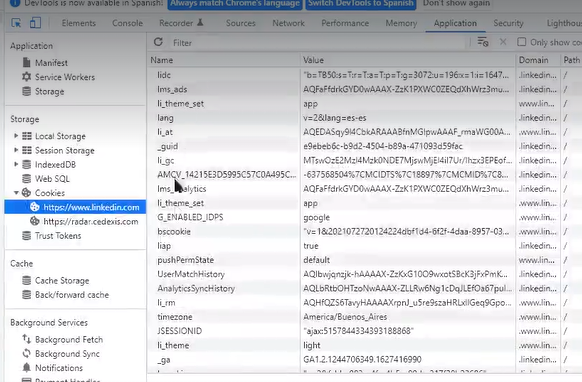
Task: Focus the cookie Filter input field
Action: point(317,43)
